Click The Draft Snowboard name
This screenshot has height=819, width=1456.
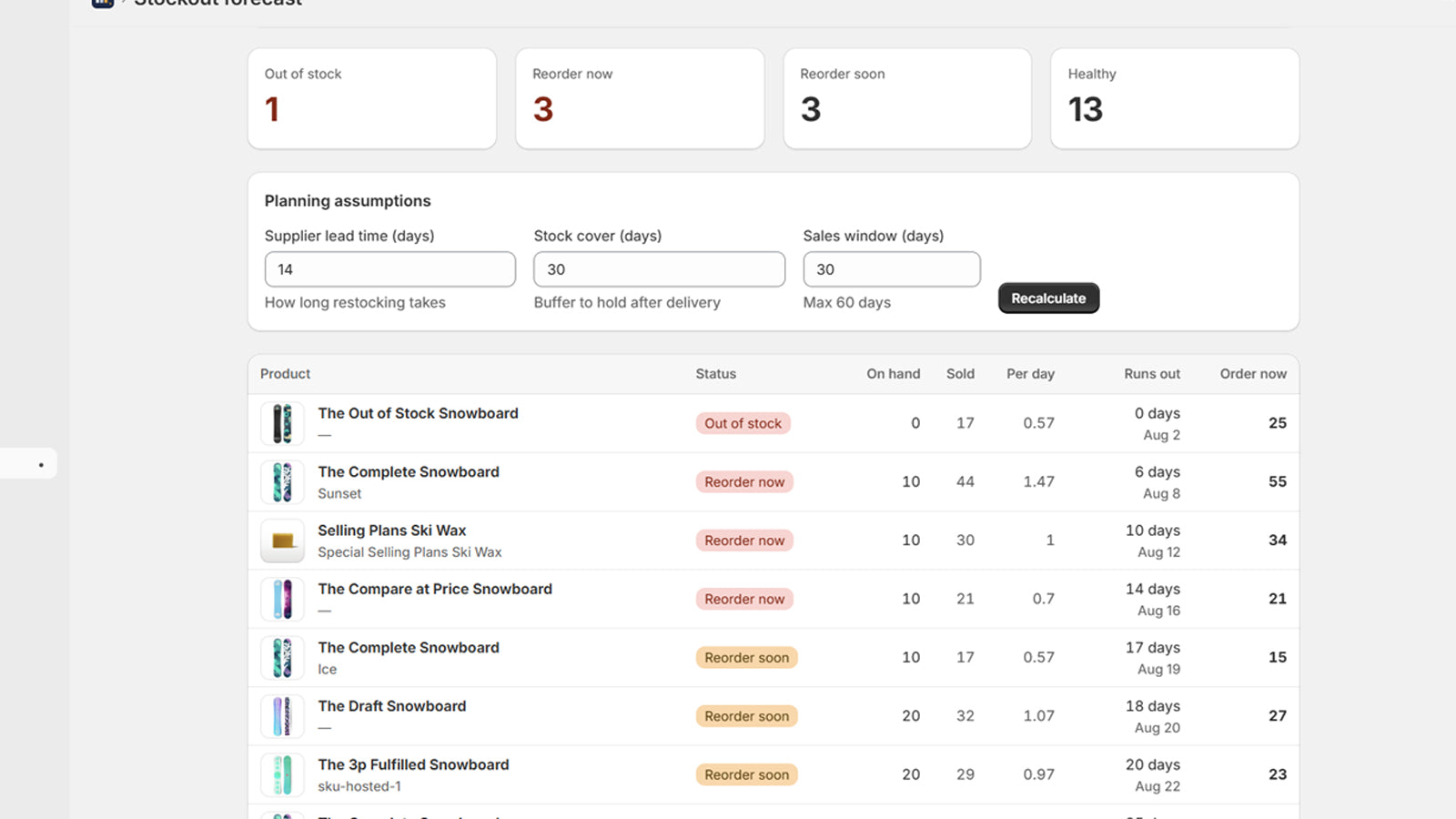click(391, 706)
